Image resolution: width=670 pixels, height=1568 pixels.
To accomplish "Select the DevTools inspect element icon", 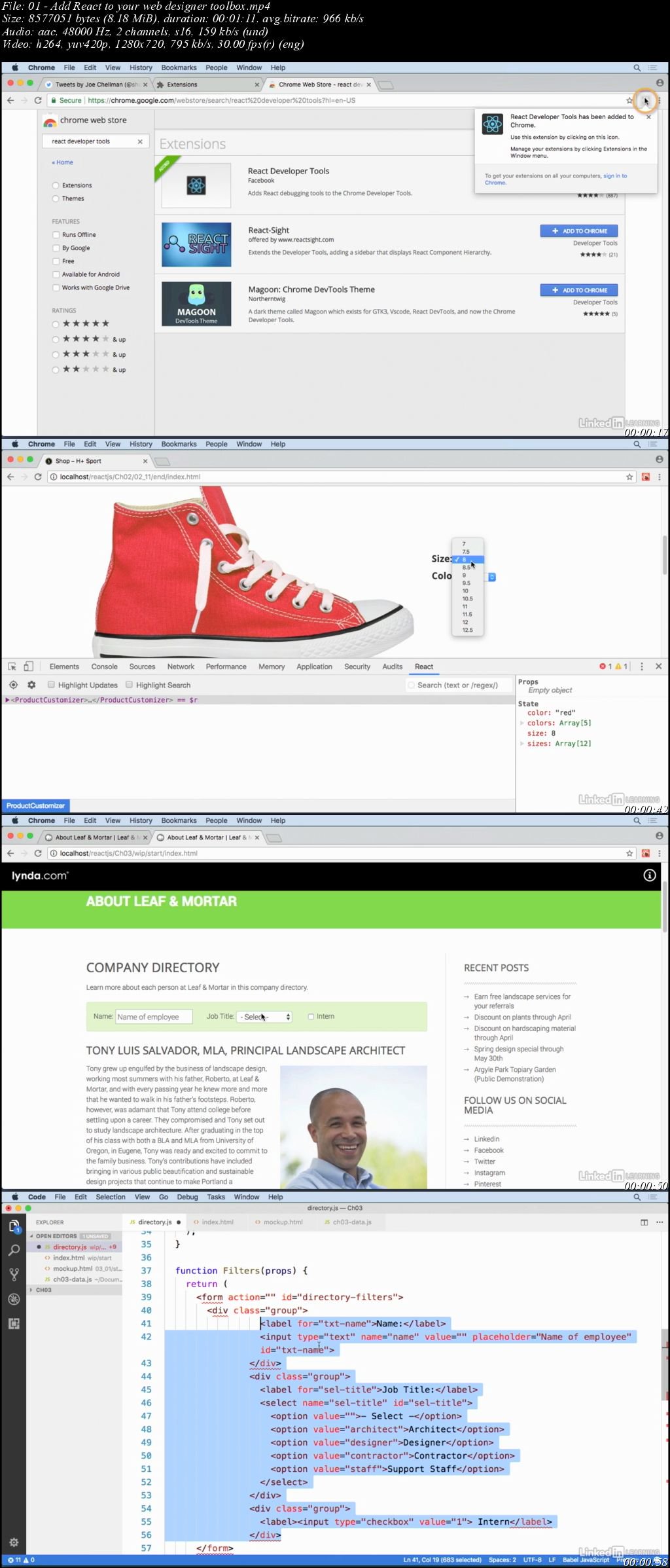I will pos(12,666).
